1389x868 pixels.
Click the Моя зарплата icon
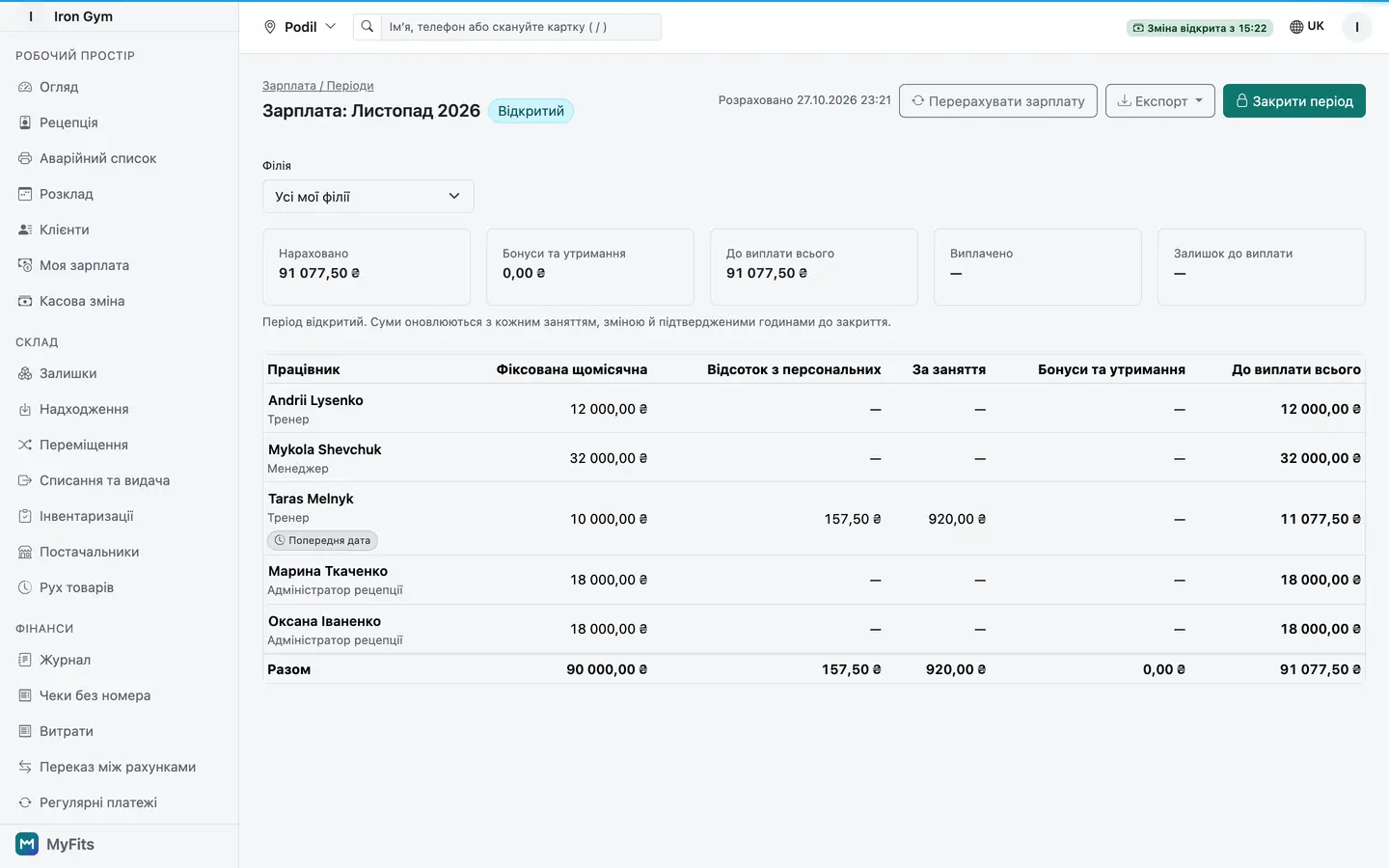point(25,265)
